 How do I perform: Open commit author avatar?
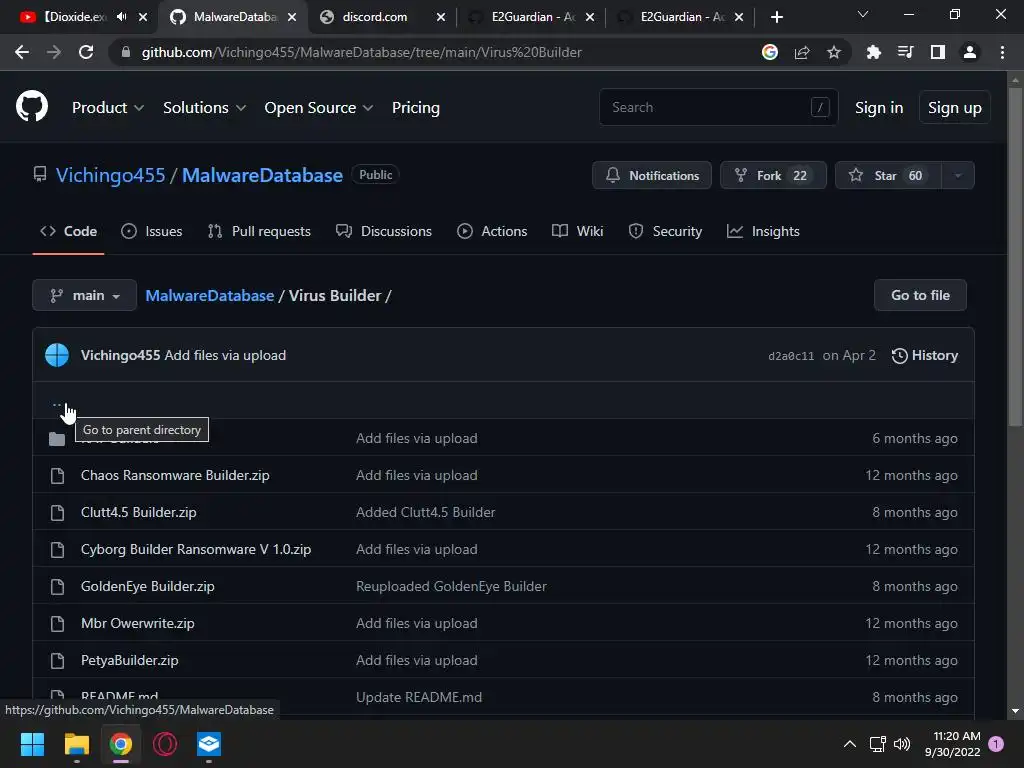(57, 355)
